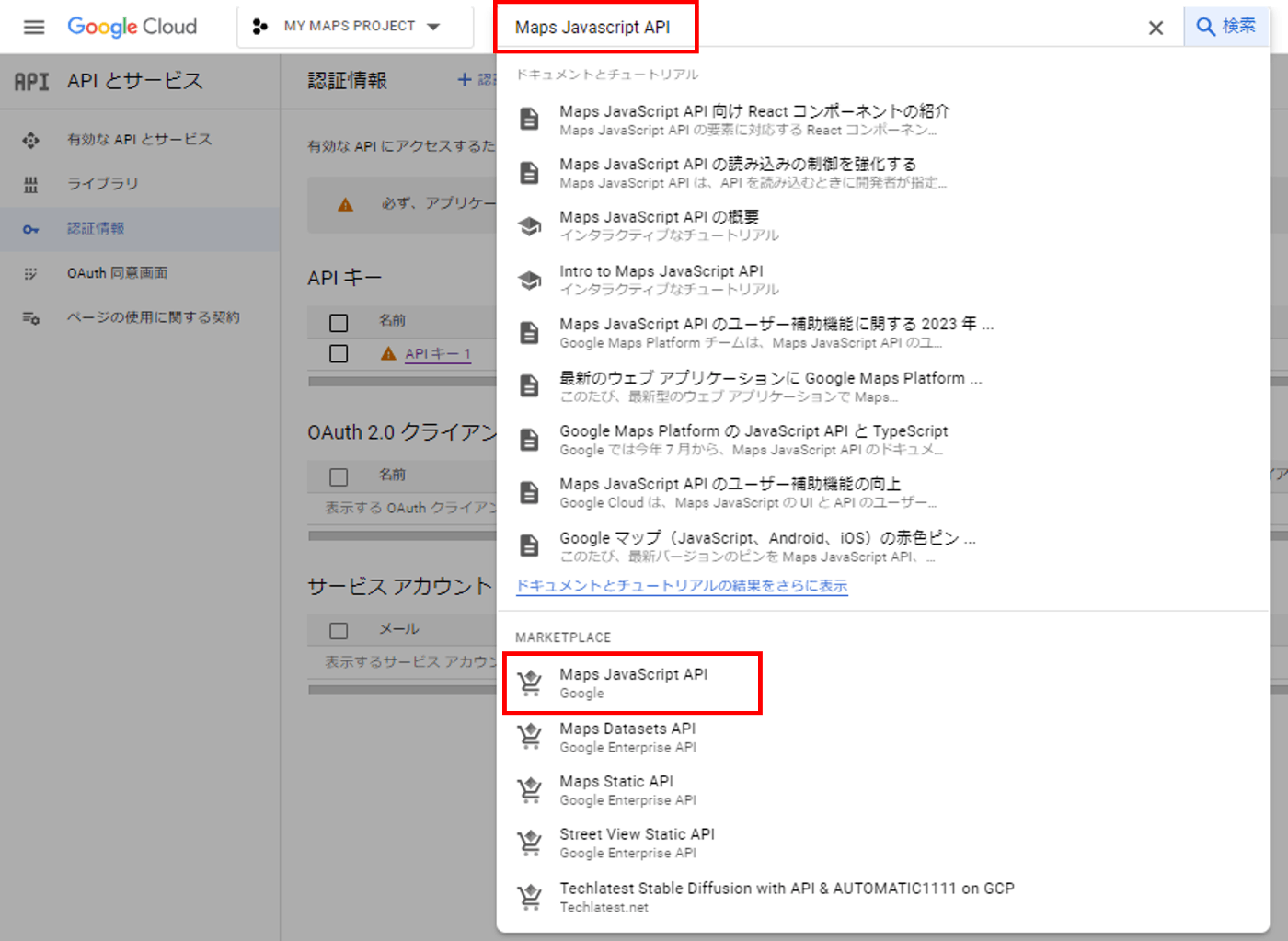The width and height of the screenshot is (1288, 941).
Task: Open the MY MAPS PROJECT project selector
Action: click(x=355, y=27)
